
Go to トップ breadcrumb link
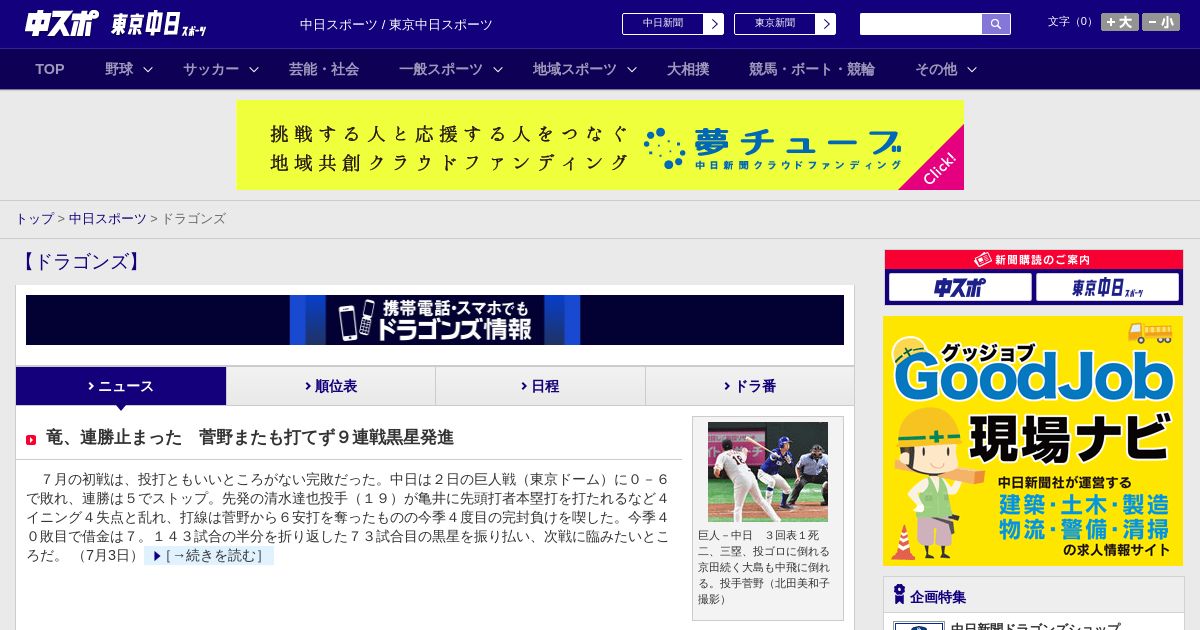click(34, 218)
